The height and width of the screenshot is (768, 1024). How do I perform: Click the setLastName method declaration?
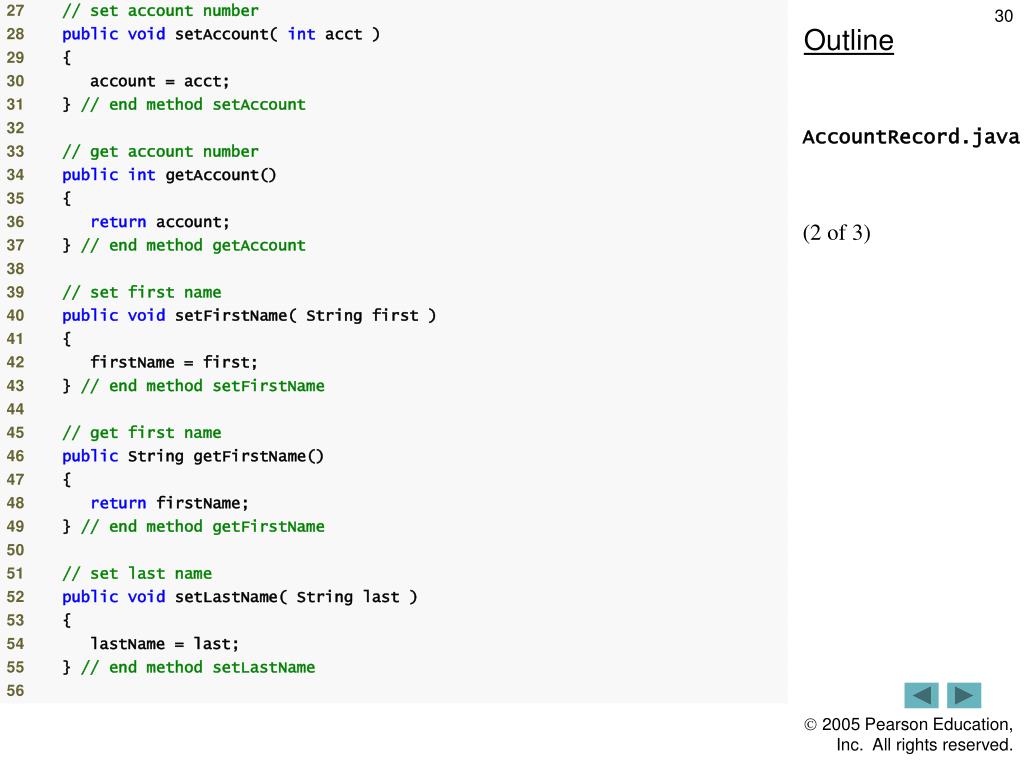(x=240, y=597)
